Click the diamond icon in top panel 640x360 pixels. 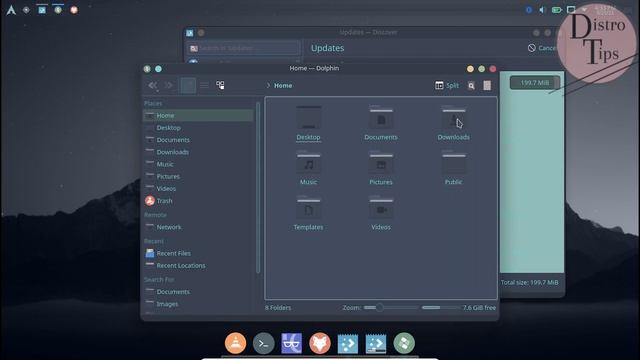coord(26,10)
